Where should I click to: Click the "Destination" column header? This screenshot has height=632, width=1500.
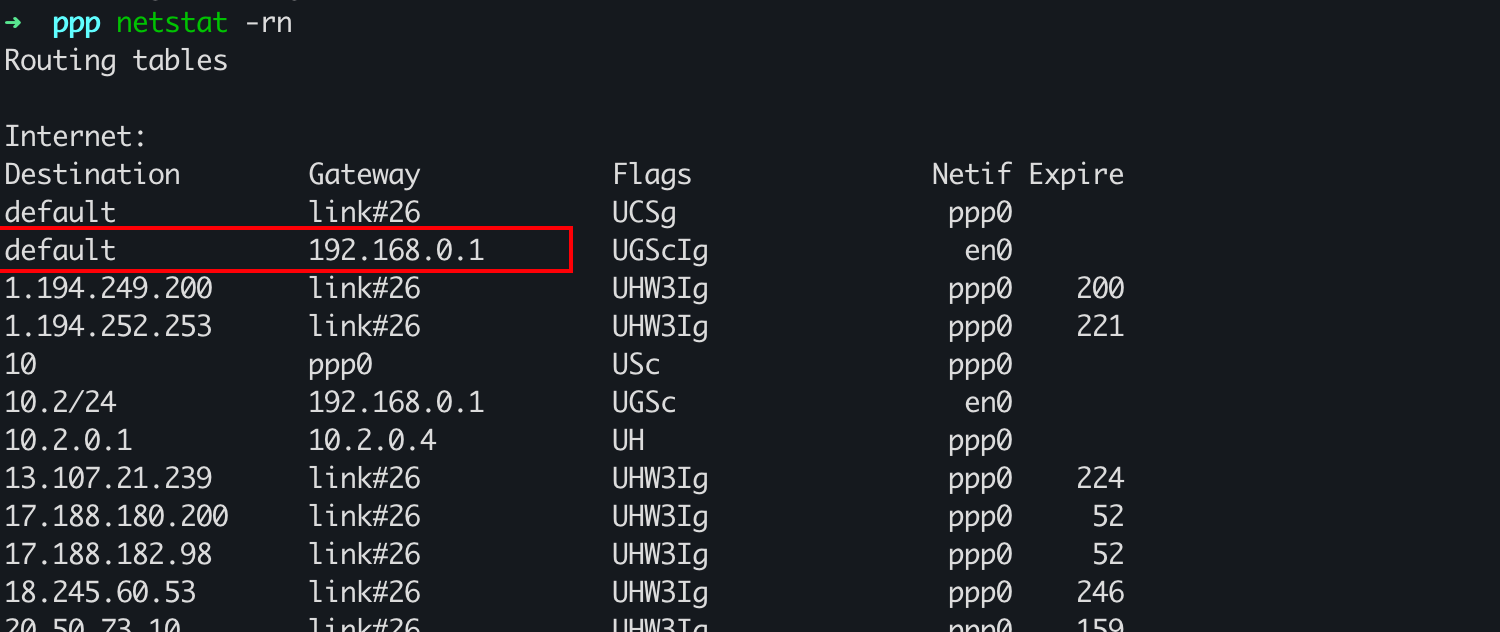coord(92,175)
